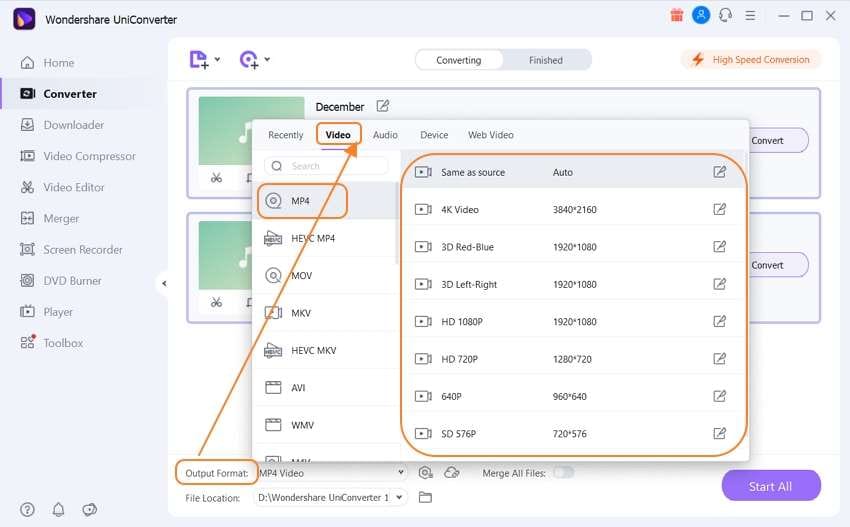The image size is (850, 527).
Task: Select 3D Left-Right preset
Action: [x=574, y=285]
